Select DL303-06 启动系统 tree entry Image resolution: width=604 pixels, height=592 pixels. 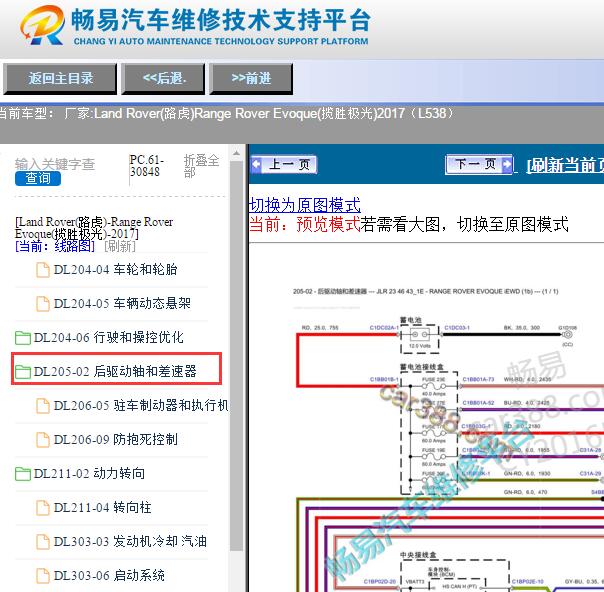pos(109,575)
